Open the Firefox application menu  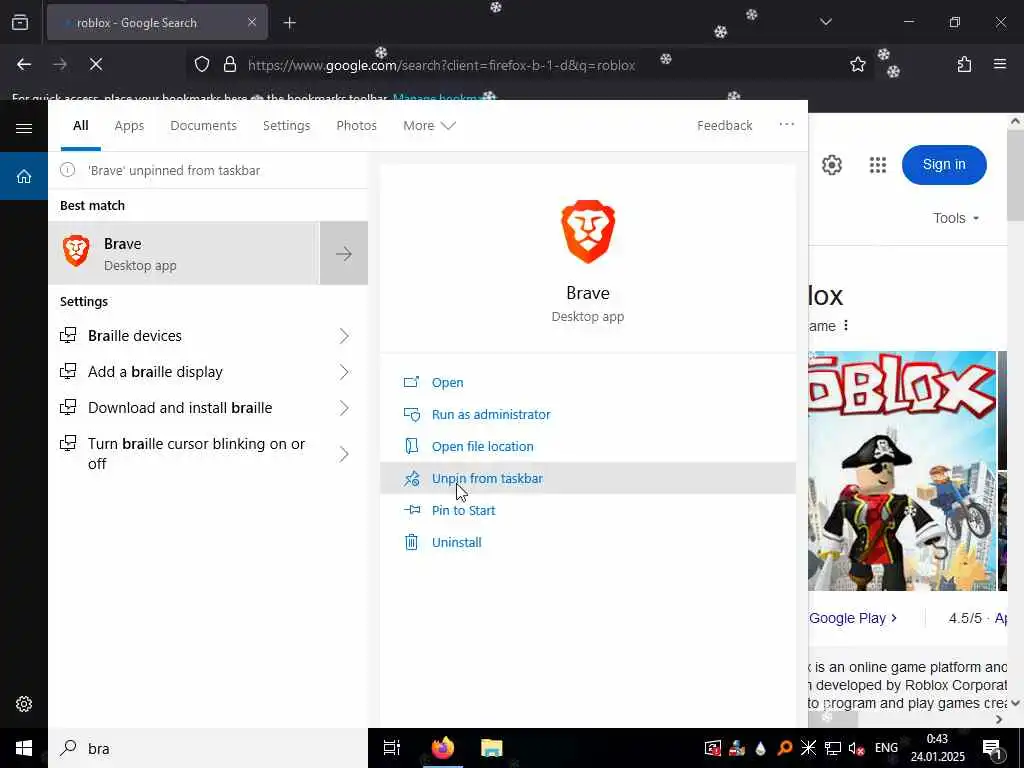1000,64
